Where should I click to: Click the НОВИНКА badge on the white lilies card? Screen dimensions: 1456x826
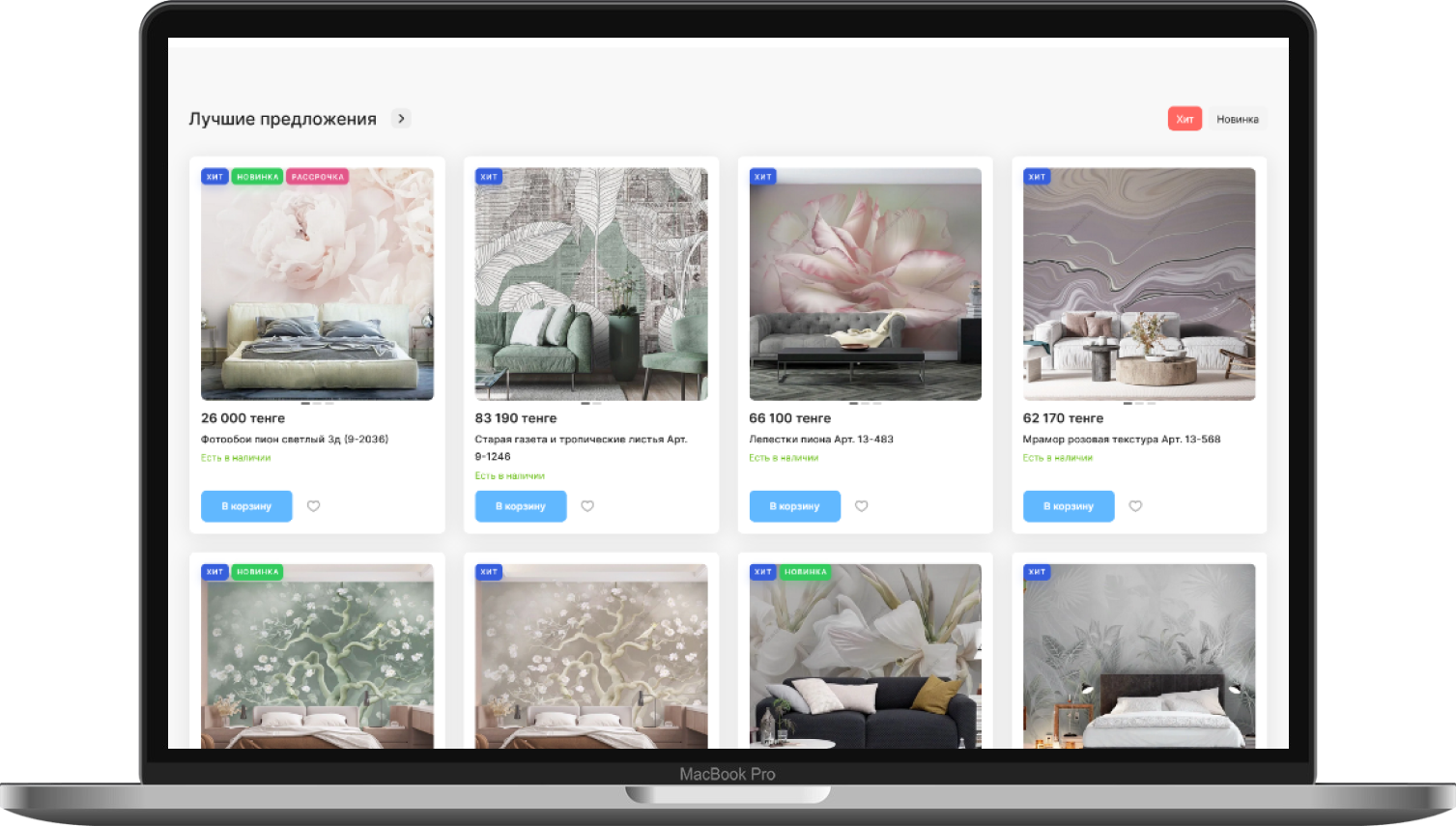pyautogui.click(x=806, y=572)
